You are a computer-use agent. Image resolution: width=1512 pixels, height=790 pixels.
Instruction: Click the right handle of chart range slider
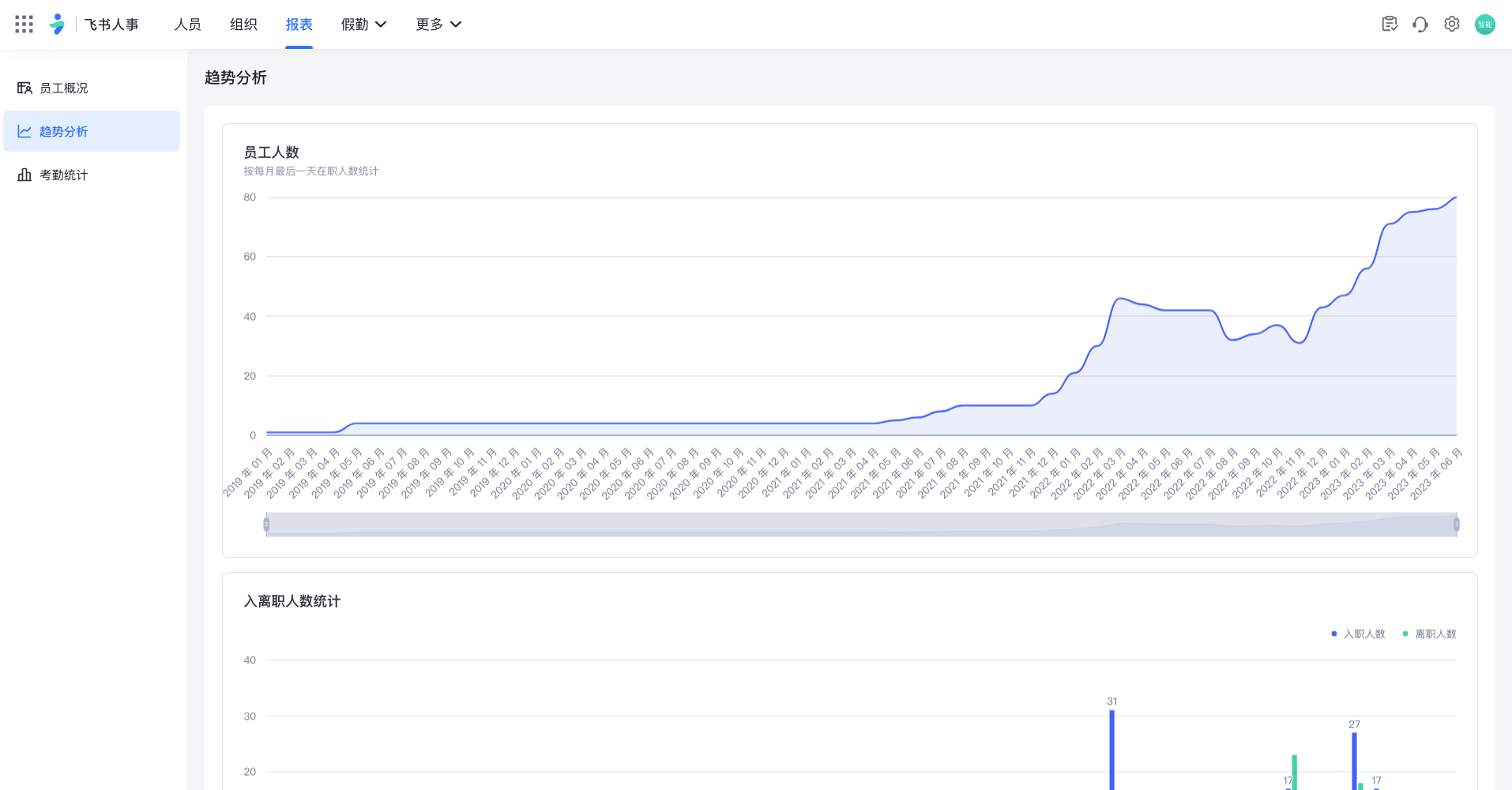[1457, 525]
